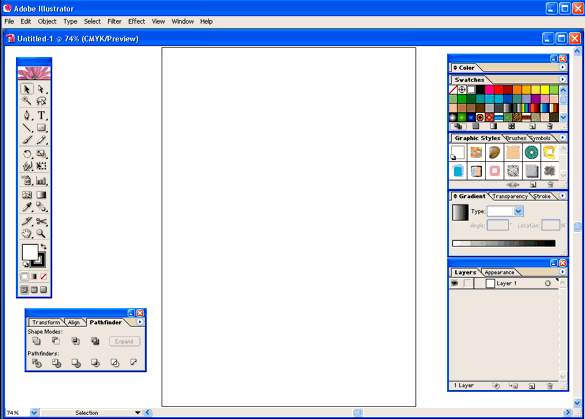
Task: Activate the Type tool in toolbox
Action: 41,115
